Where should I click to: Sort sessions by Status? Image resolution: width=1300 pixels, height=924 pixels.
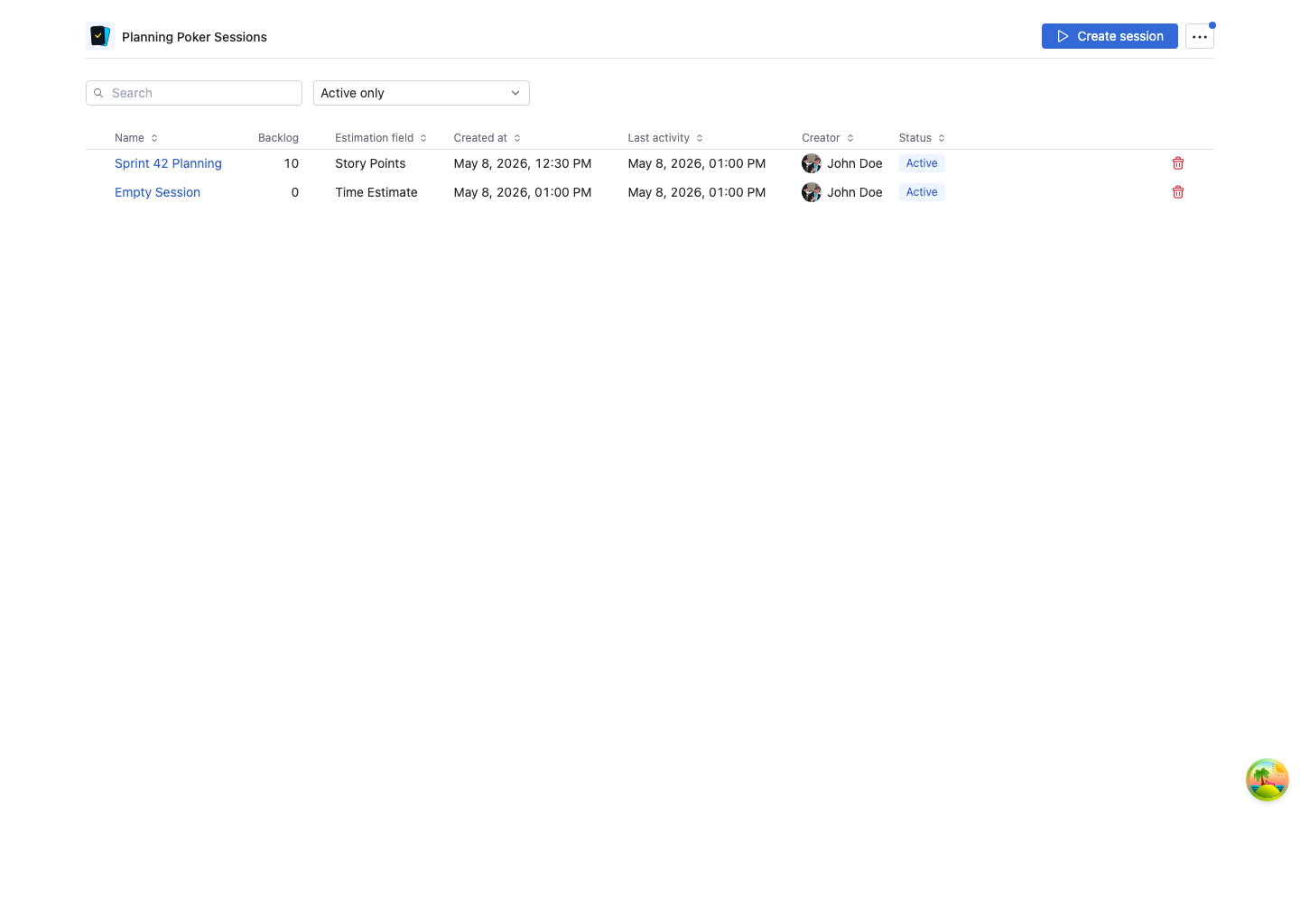click(x=922, y=138)
